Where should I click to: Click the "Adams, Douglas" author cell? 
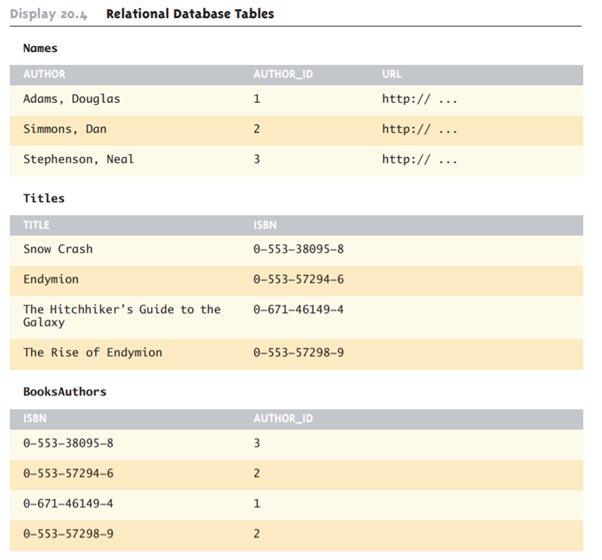tap(71, 100)
